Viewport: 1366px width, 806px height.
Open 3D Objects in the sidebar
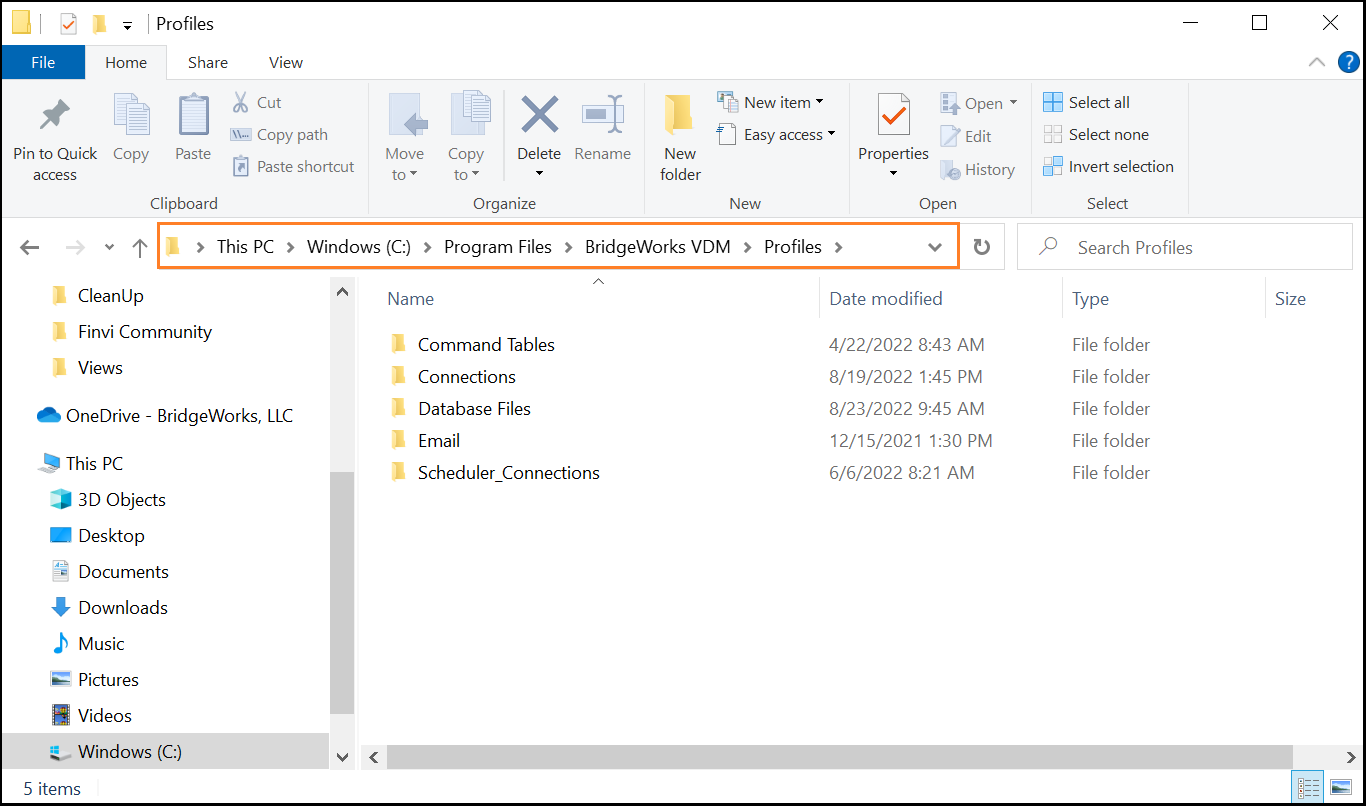122,499
